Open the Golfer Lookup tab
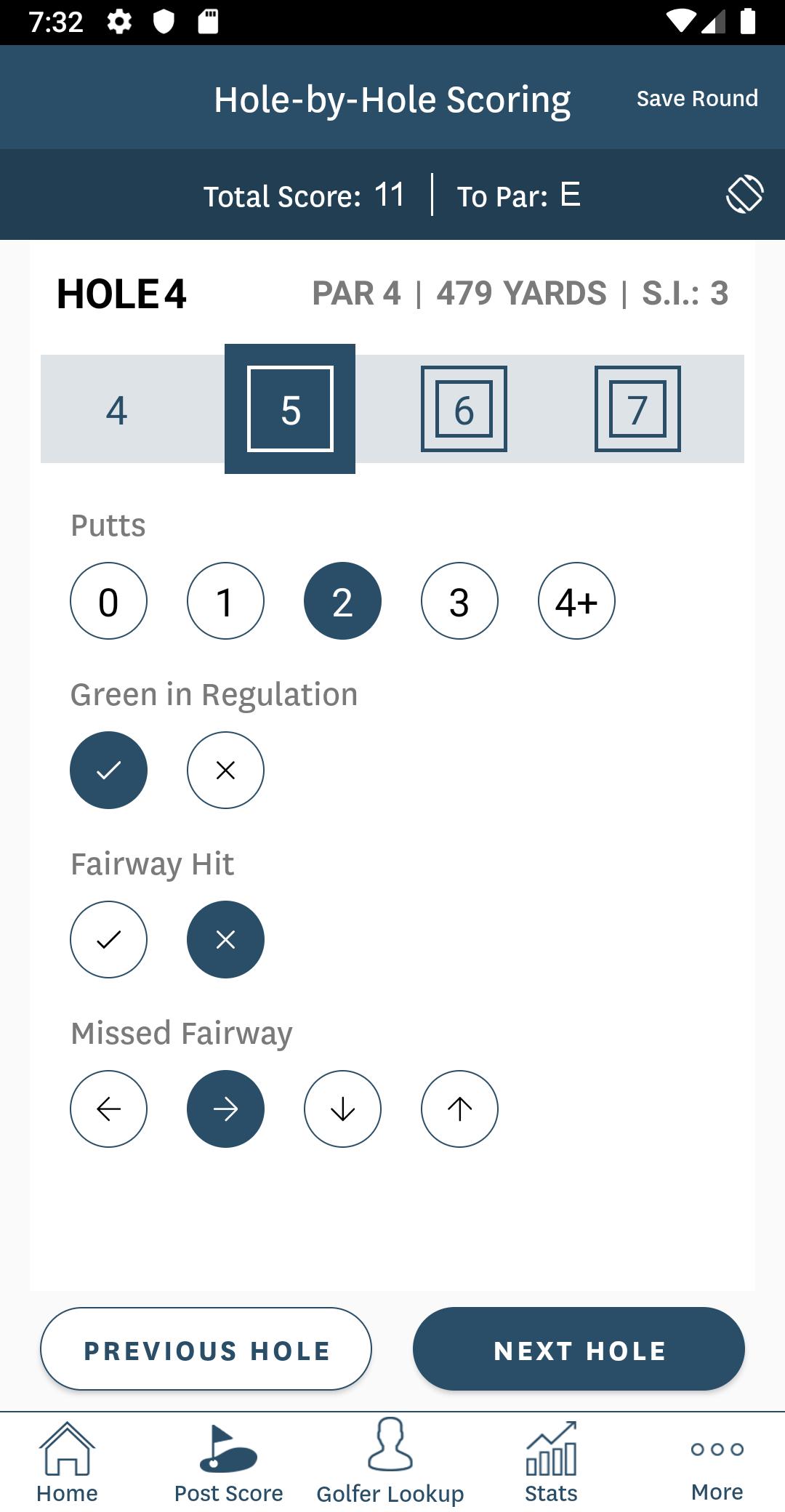Screen dimensions: 785x1512 click(x=390, y=1461)
